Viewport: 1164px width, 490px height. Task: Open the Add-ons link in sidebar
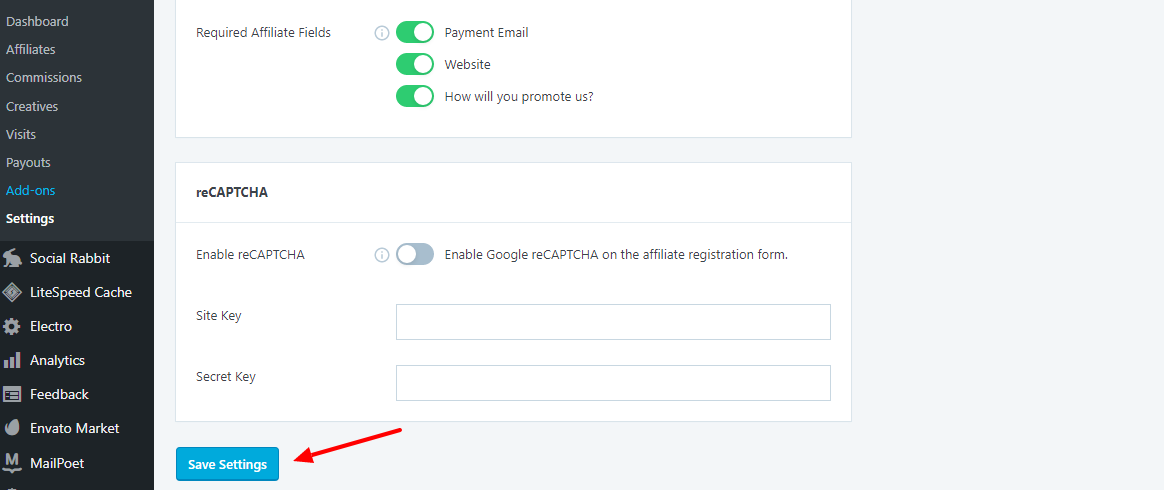[x=29, y=190]
